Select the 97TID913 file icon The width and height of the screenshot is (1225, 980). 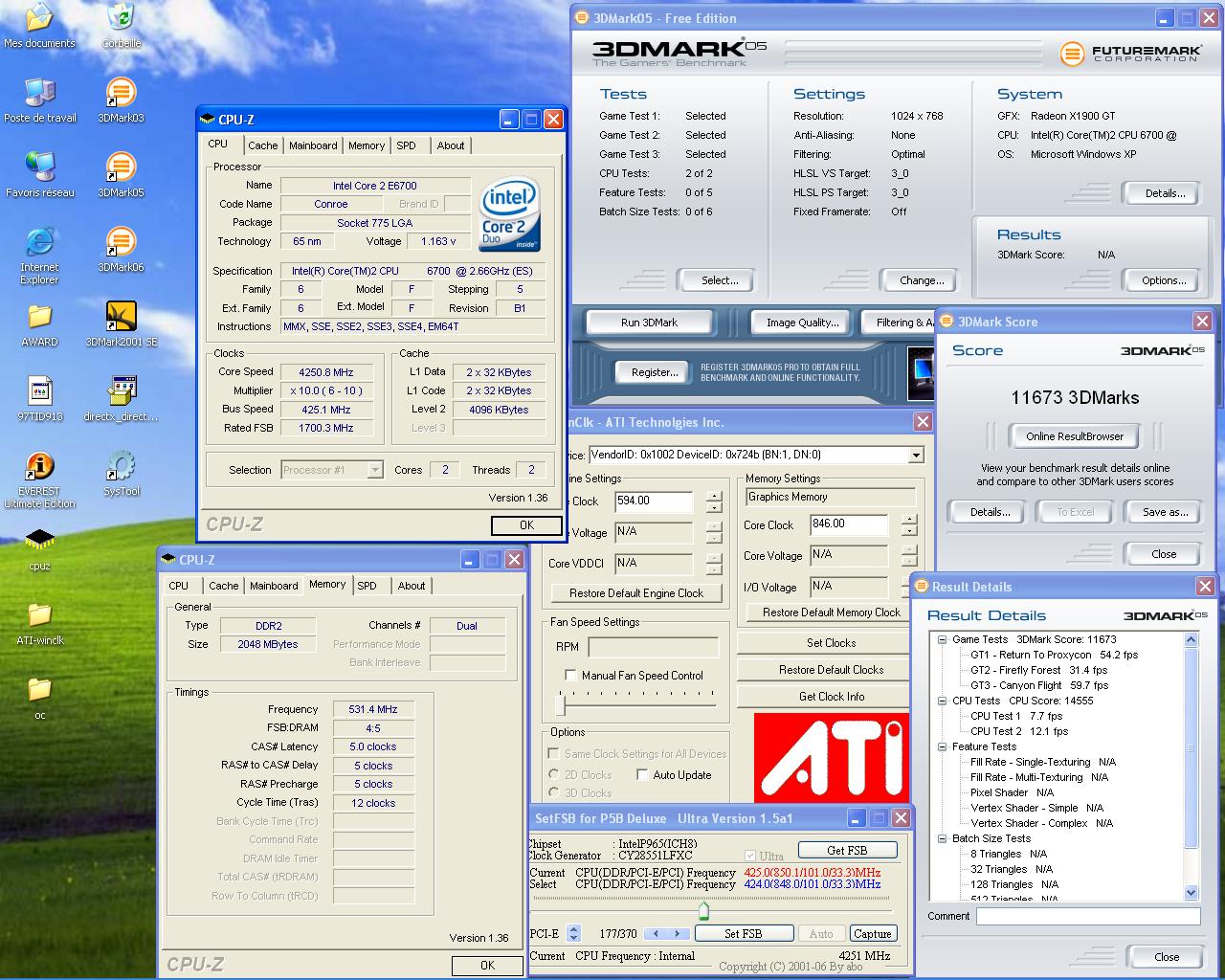(x=39, y=399)
